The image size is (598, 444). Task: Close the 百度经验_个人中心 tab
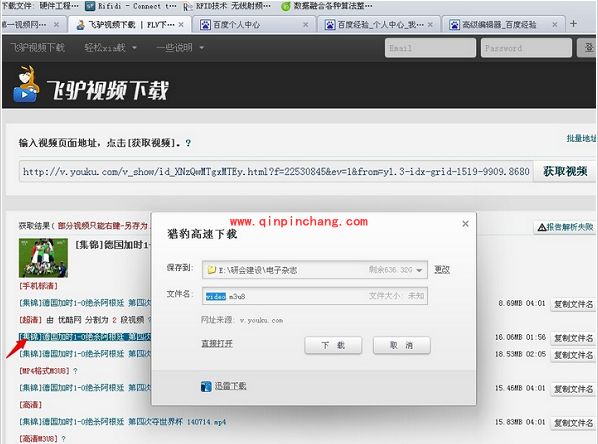tap(430, 25)
